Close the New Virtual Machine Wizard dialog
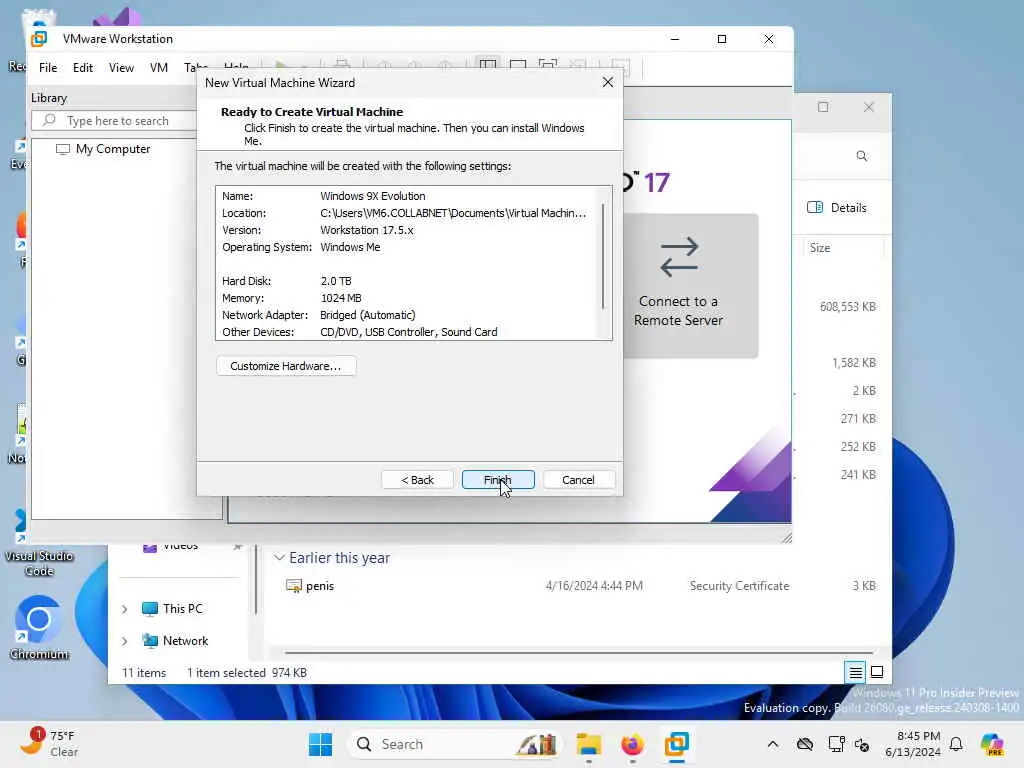This screenshot has height=768, width=1024. tap(607, 82)
